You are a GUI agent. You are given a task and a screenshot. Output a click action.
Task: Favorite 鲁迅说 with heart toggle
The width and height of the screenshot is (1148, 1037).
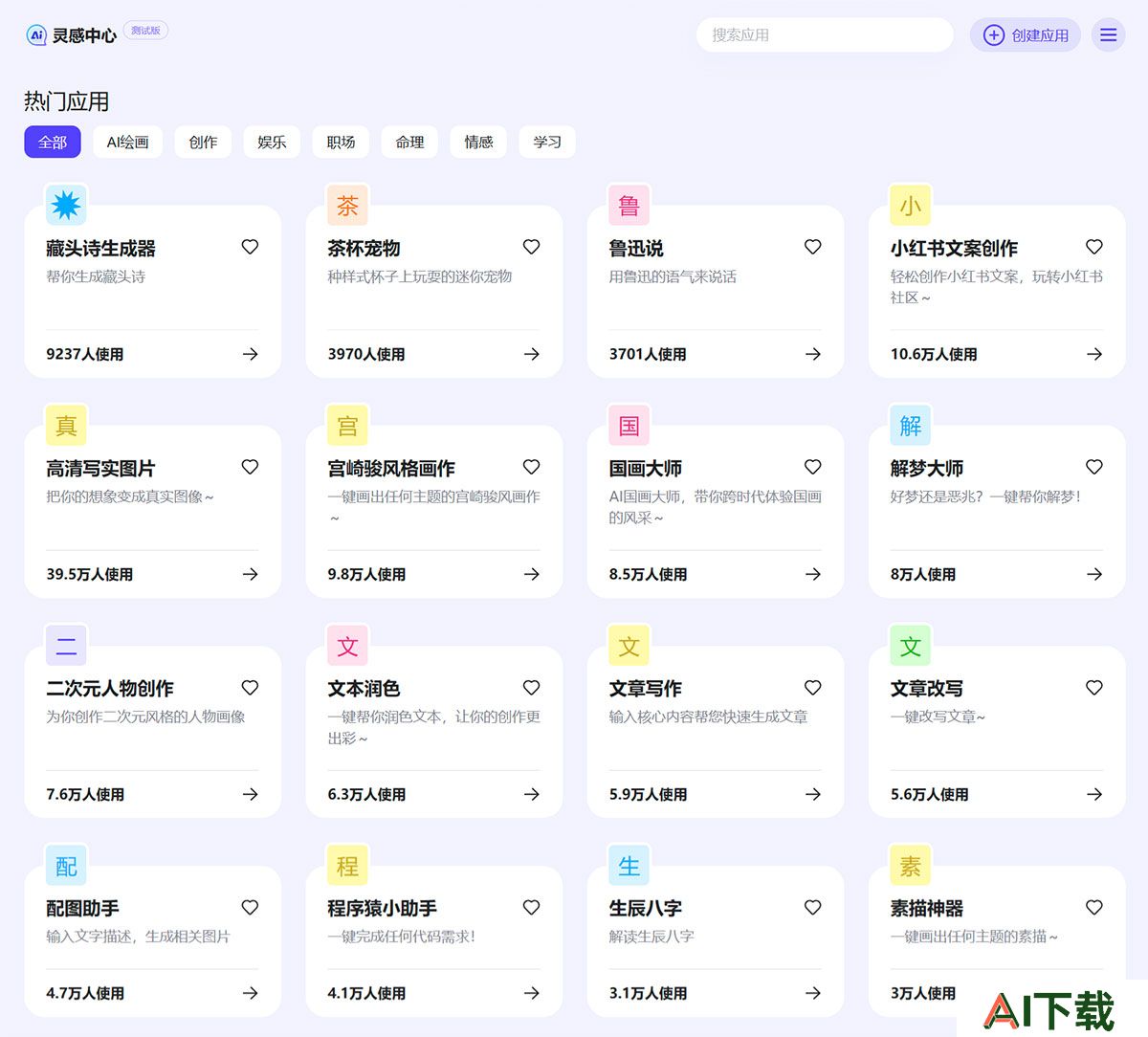[x=812, y=247]
